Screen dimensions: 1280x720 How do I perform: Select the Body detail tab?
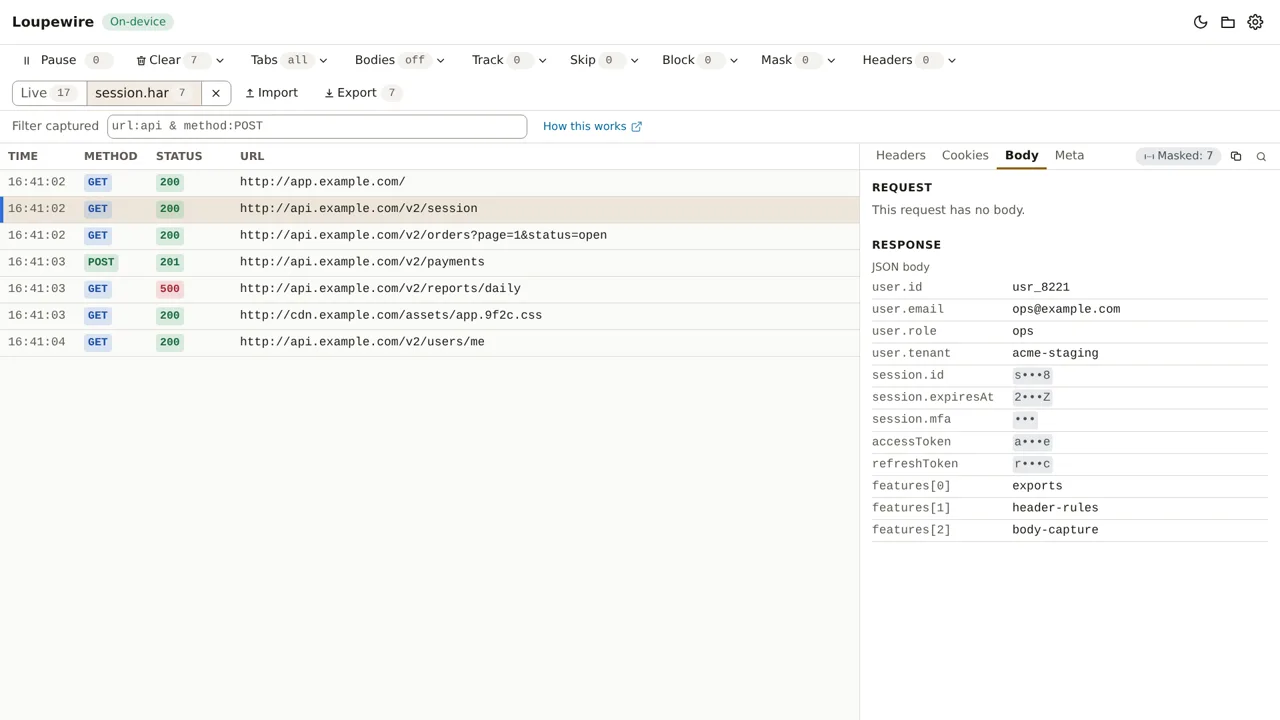tap(1022, 155)
